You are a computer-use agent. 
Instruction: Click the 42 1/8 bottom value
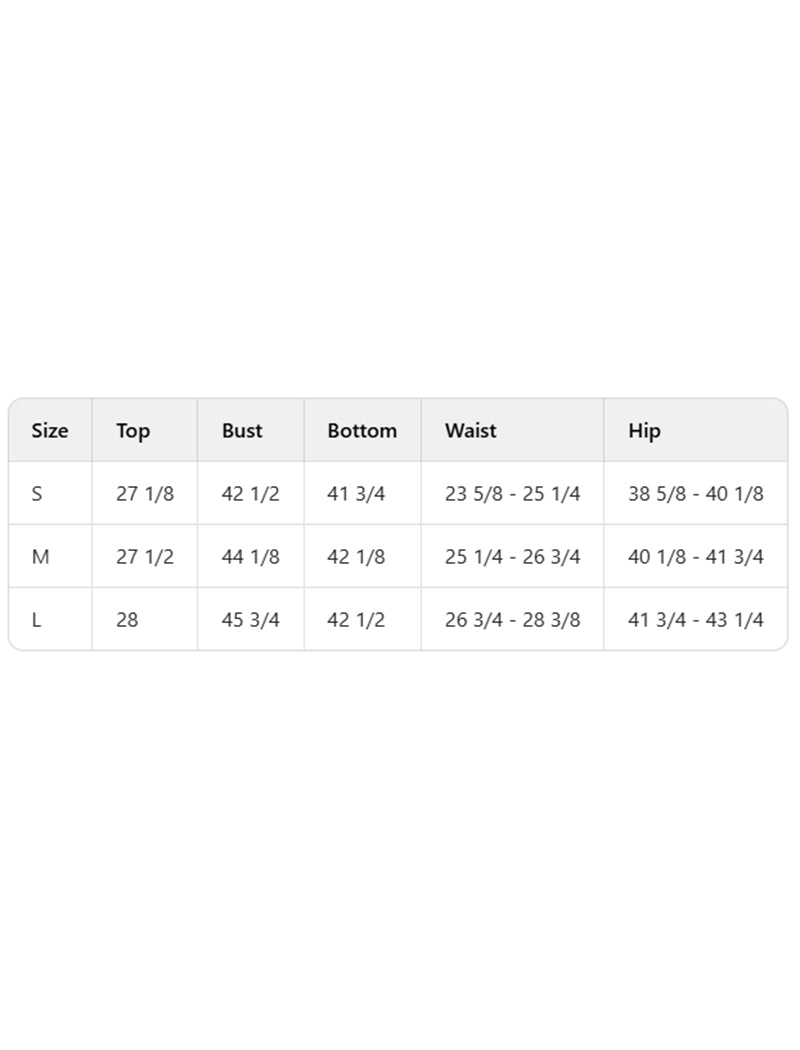355,556
